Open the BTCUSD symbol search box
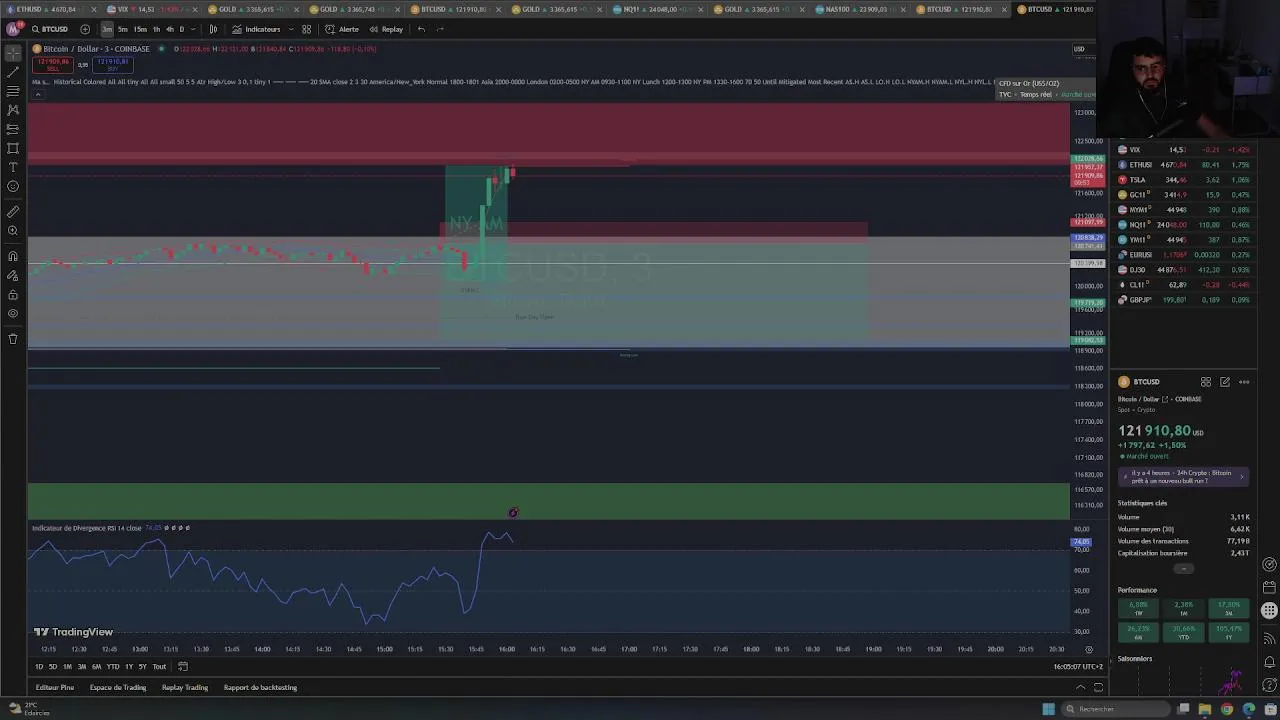 (x=50, y=29)
